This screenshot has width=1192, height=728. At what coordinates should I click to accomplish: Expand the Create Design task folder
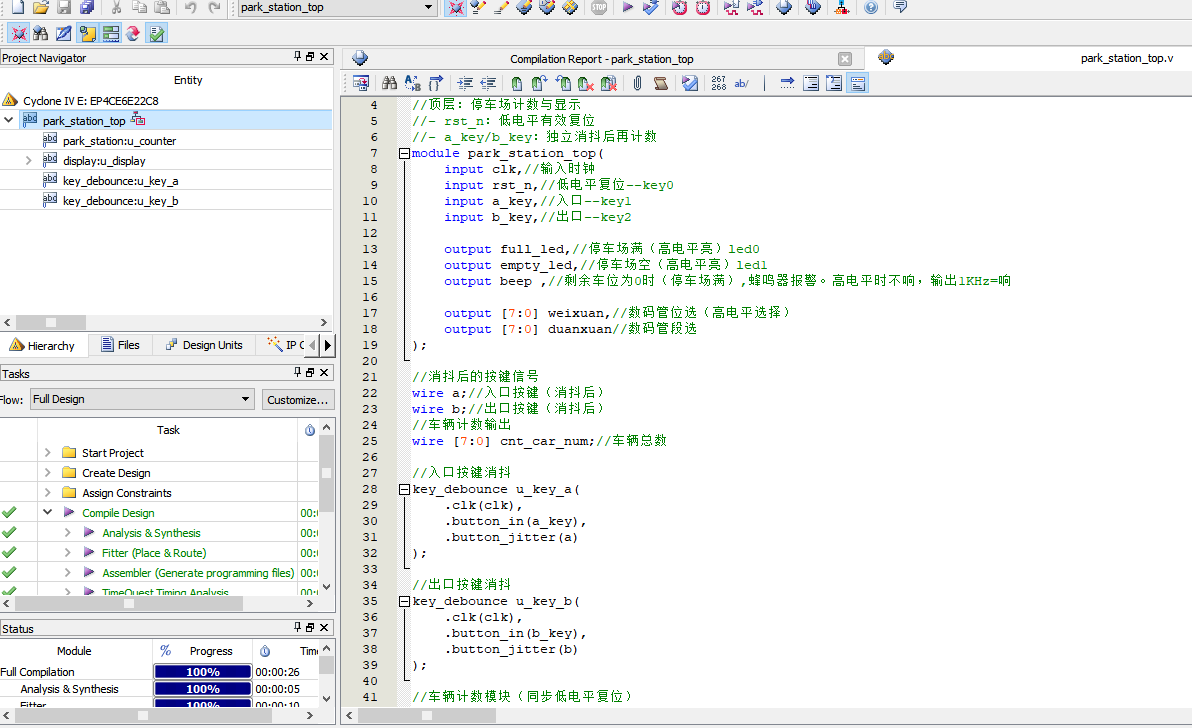point(47,472)
